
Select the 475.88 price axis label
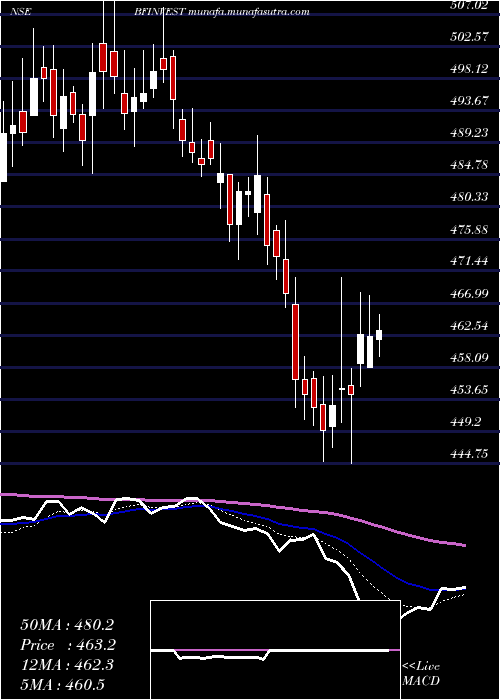468,230
